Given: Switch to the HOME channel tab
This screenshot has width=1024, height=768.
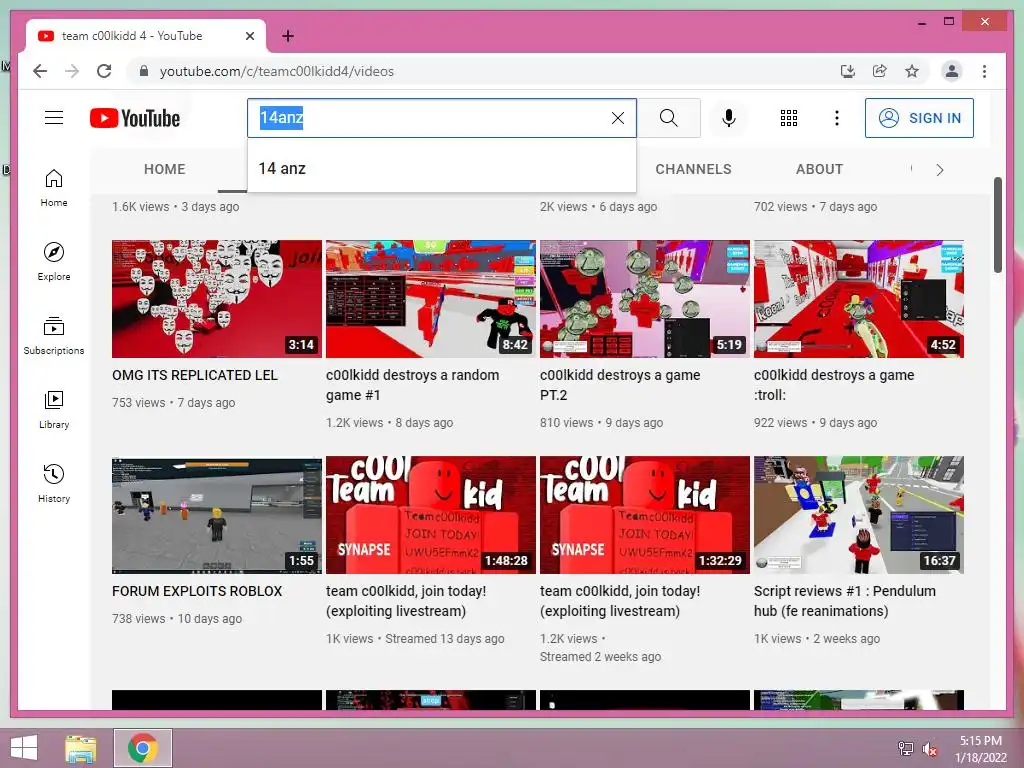Looking at the screenshot, I should 165,169.
